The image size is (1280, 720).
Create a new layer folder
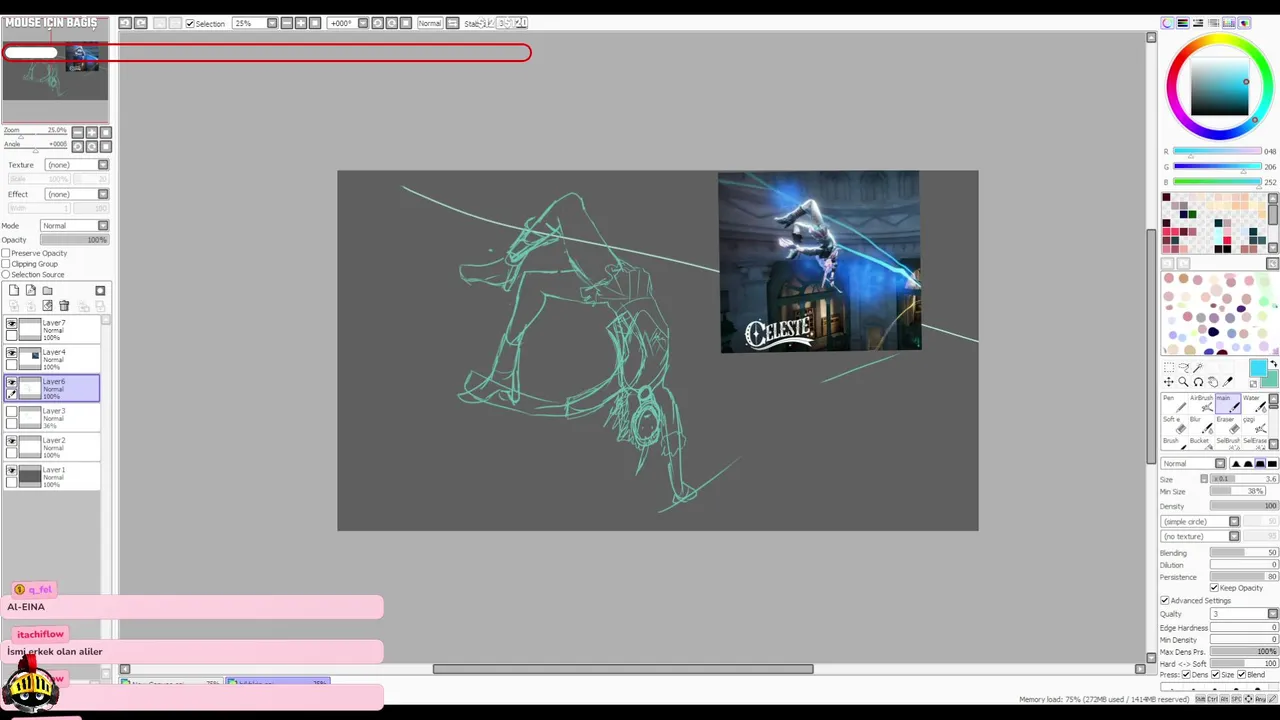(48, 291)
